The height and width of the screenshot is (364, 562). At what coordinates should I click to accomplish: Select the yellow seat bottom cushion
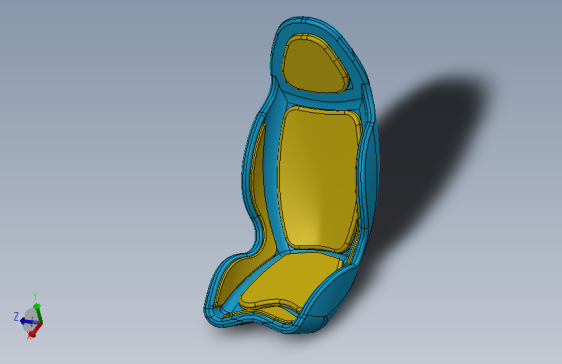click(x=290, y=281)
